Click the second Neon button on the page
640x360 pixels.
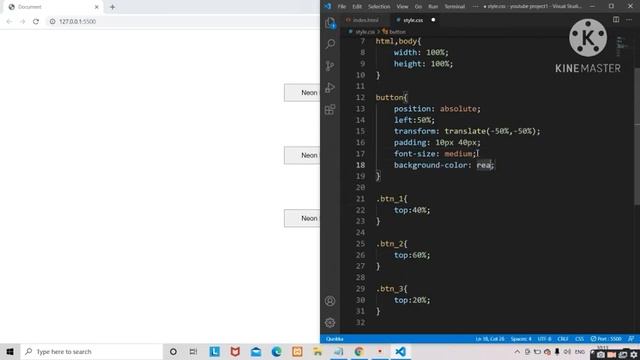tap(302, 156)
